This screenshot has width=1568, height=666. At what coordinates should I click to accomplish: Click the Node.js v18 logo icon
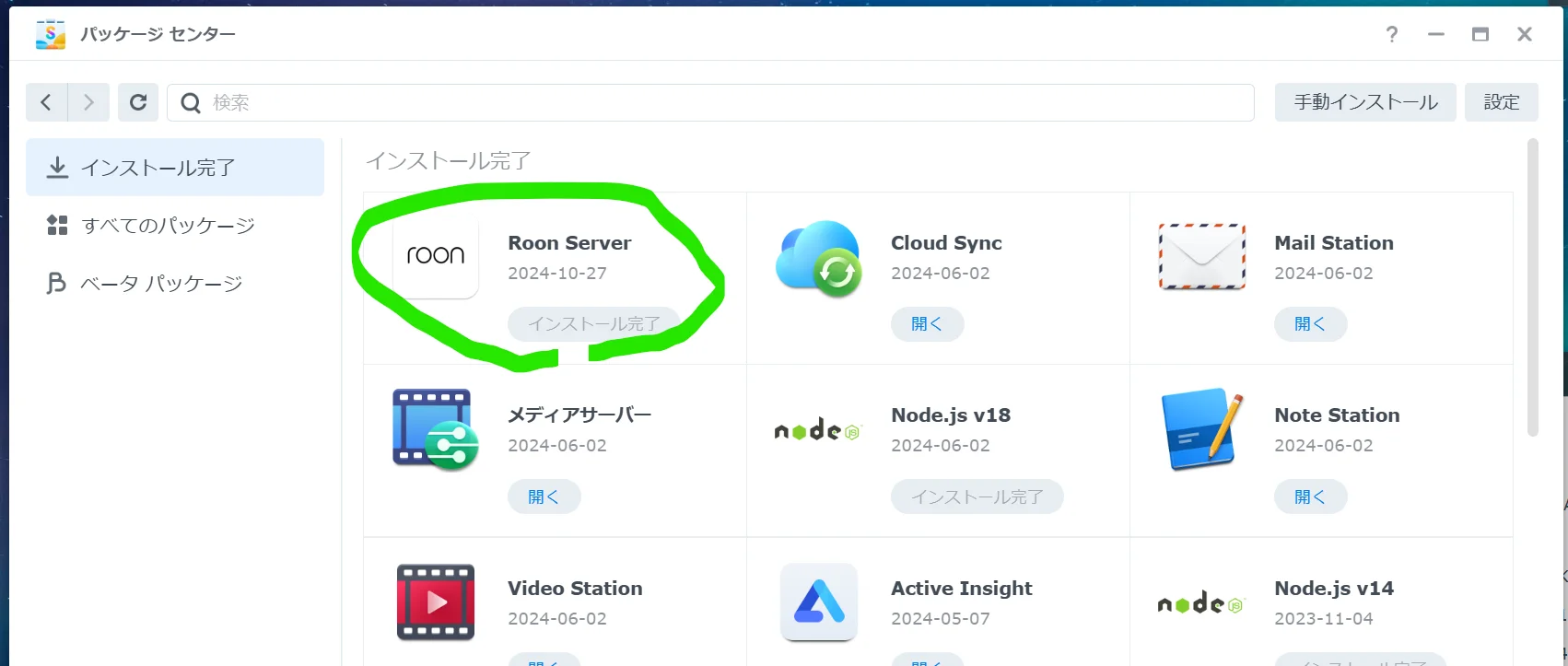point(818,430)
